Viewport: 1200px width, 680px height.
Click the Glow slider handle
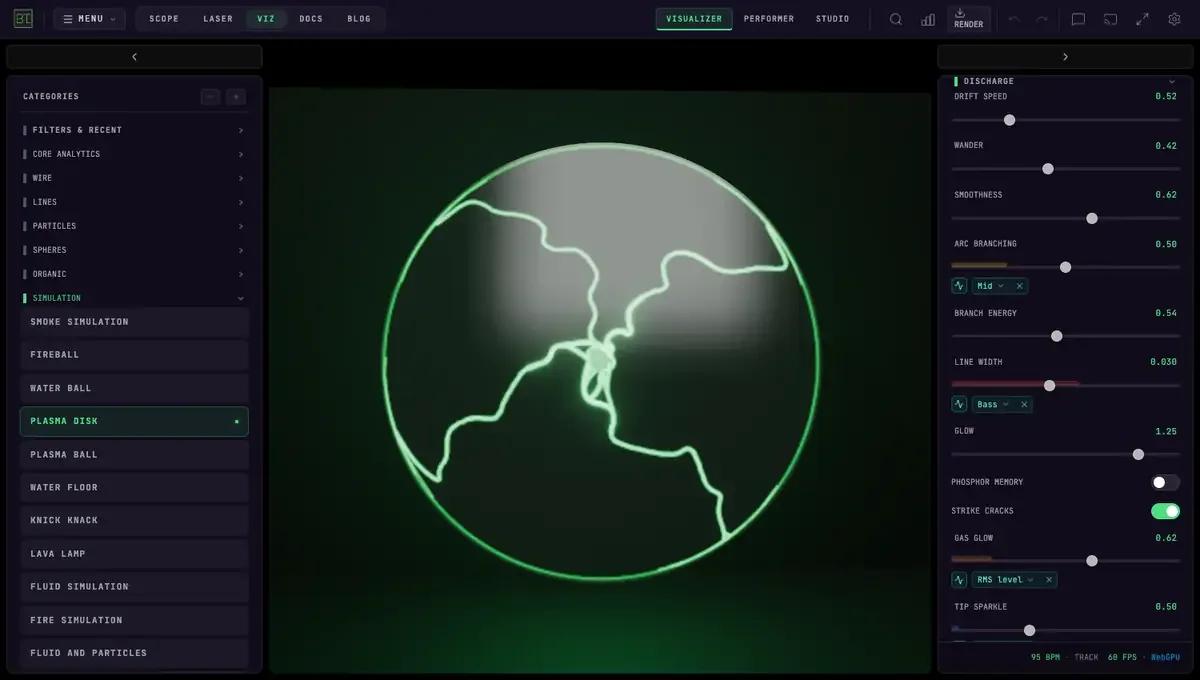coord(1138,454)
